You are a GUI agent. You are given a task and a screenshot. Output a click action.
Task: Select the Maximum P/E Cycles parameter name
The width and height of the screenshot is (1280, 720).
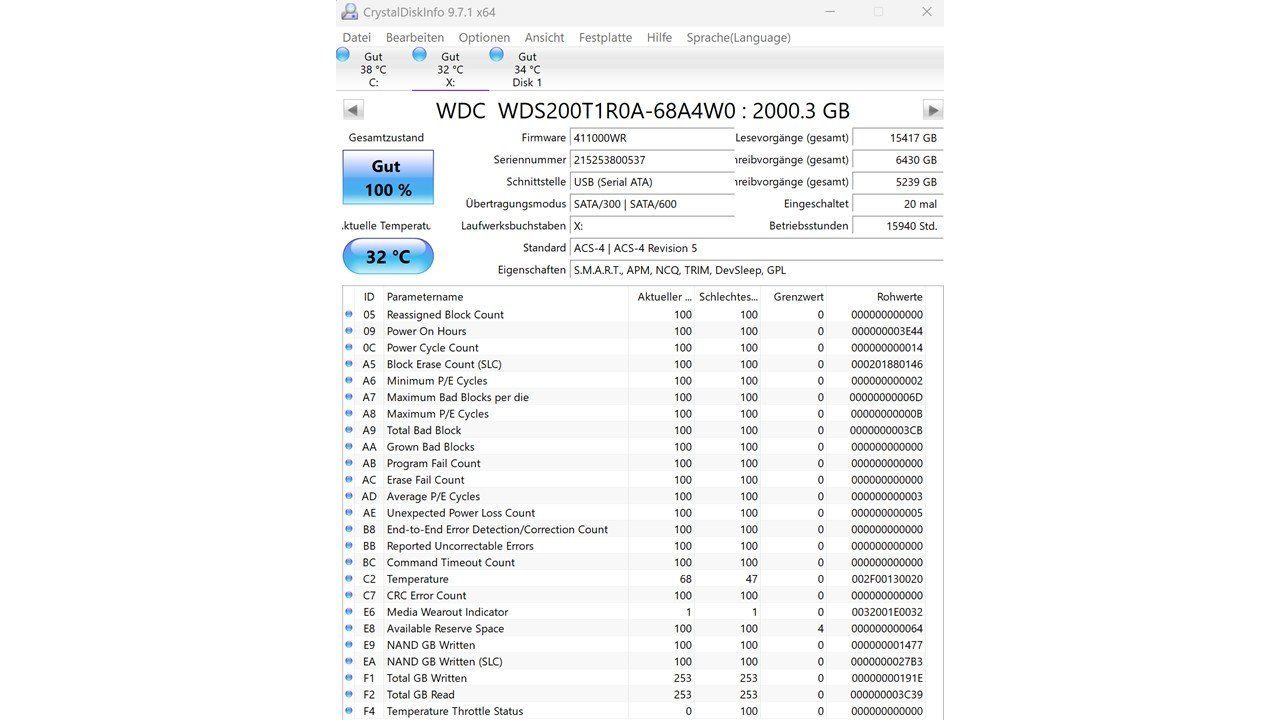pos(438,414)
